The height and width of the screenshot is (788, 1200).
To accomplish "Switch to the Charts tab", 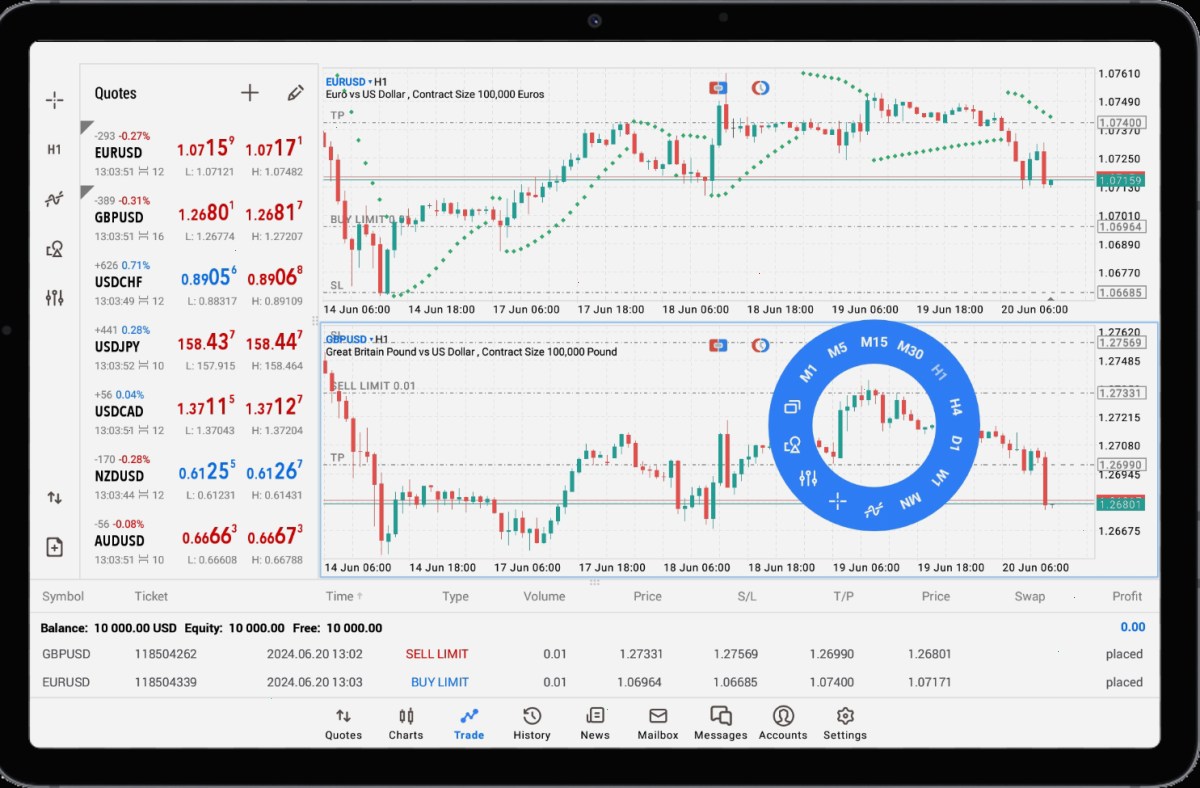I will click(406, 723).
